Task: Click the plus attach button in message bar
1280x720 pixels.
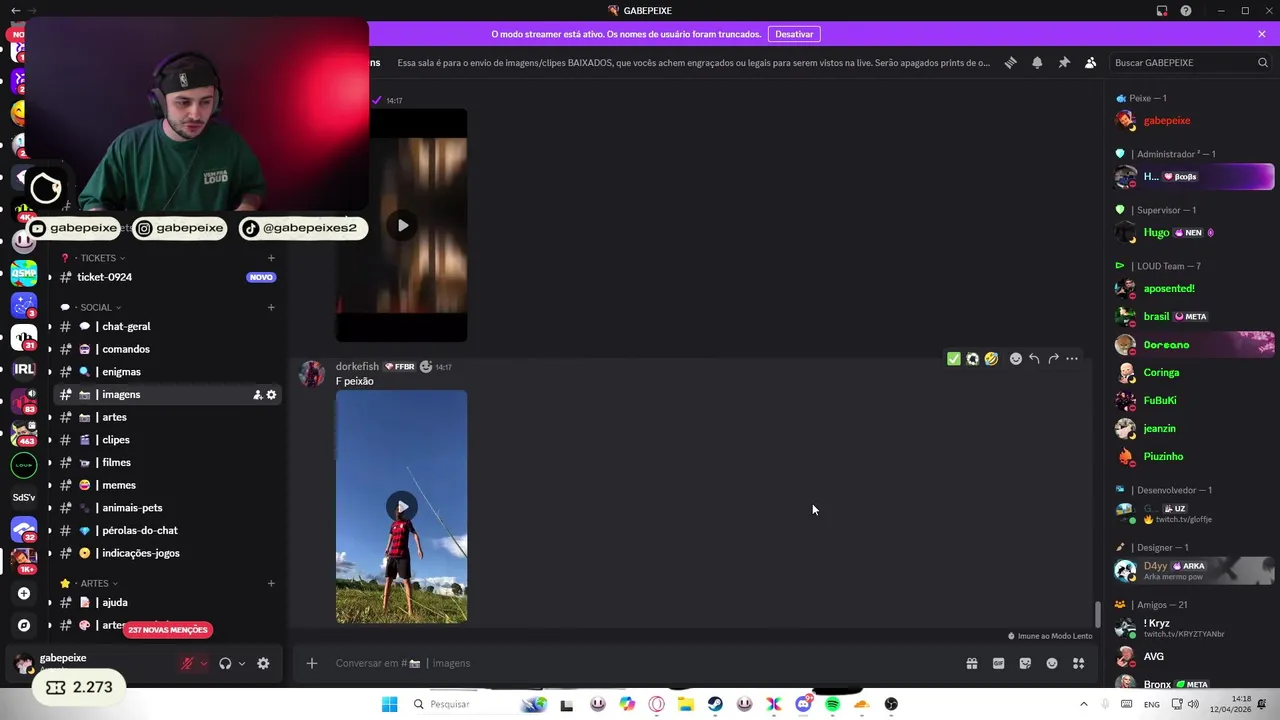Action: pyautogui.click(x=312, y=663)
